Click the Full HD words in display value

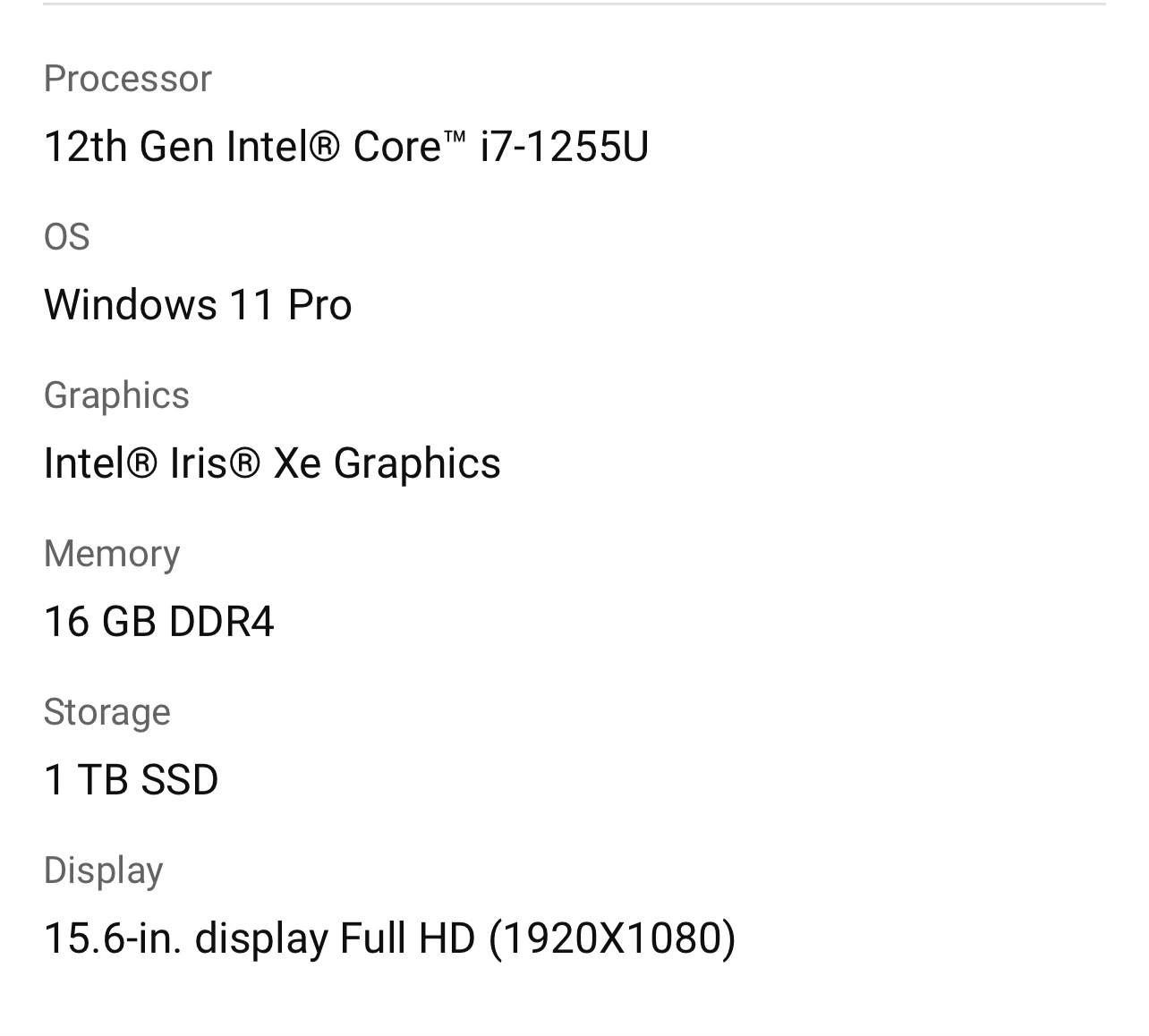[407, 938]
